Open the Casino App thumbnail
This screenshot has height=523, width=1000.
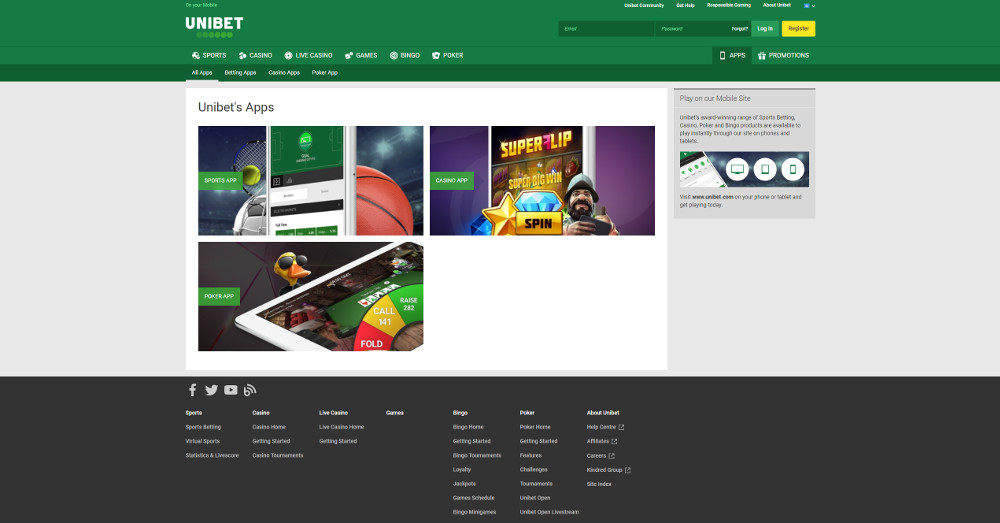pyautogui.click(x=542, y=180)
